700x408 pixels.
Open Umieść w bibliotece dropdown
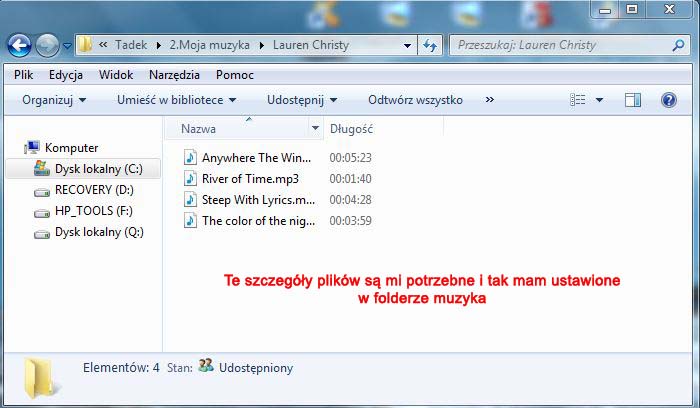point(176,100)
